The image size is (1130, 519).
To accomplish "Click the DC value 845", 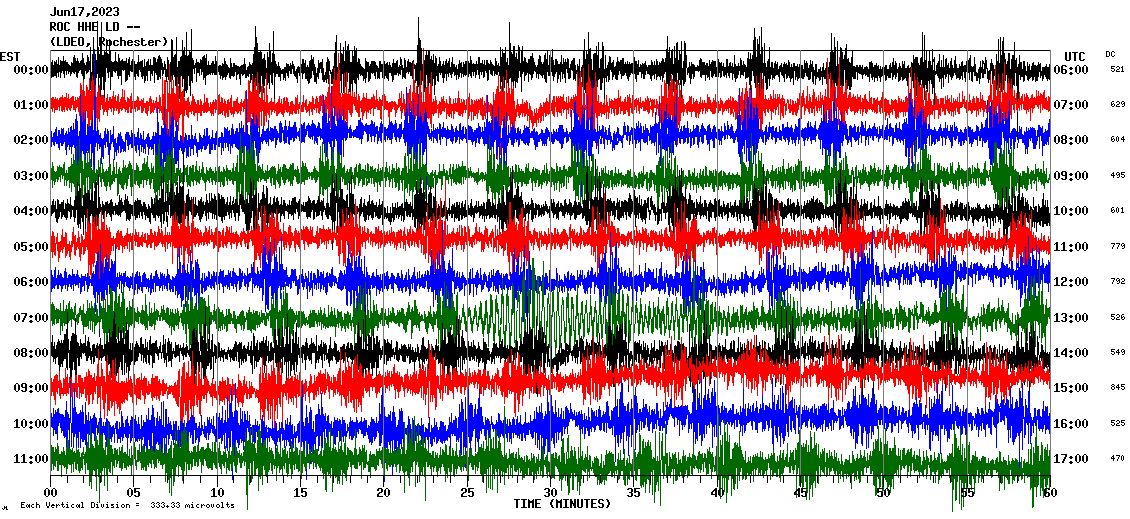I will tap(1117, 388).
